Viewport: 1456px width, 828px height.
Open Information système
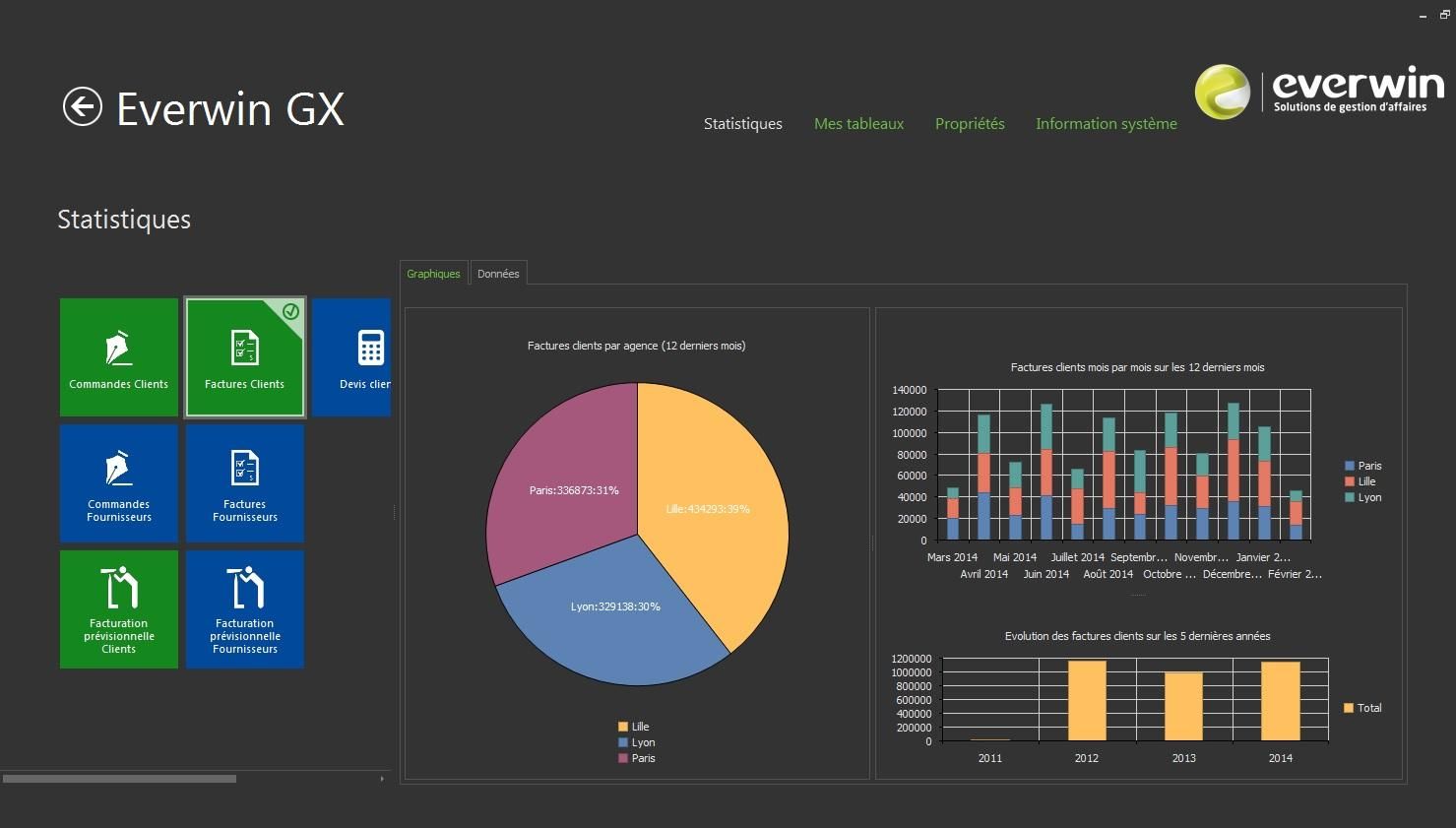coord(1106,124)
